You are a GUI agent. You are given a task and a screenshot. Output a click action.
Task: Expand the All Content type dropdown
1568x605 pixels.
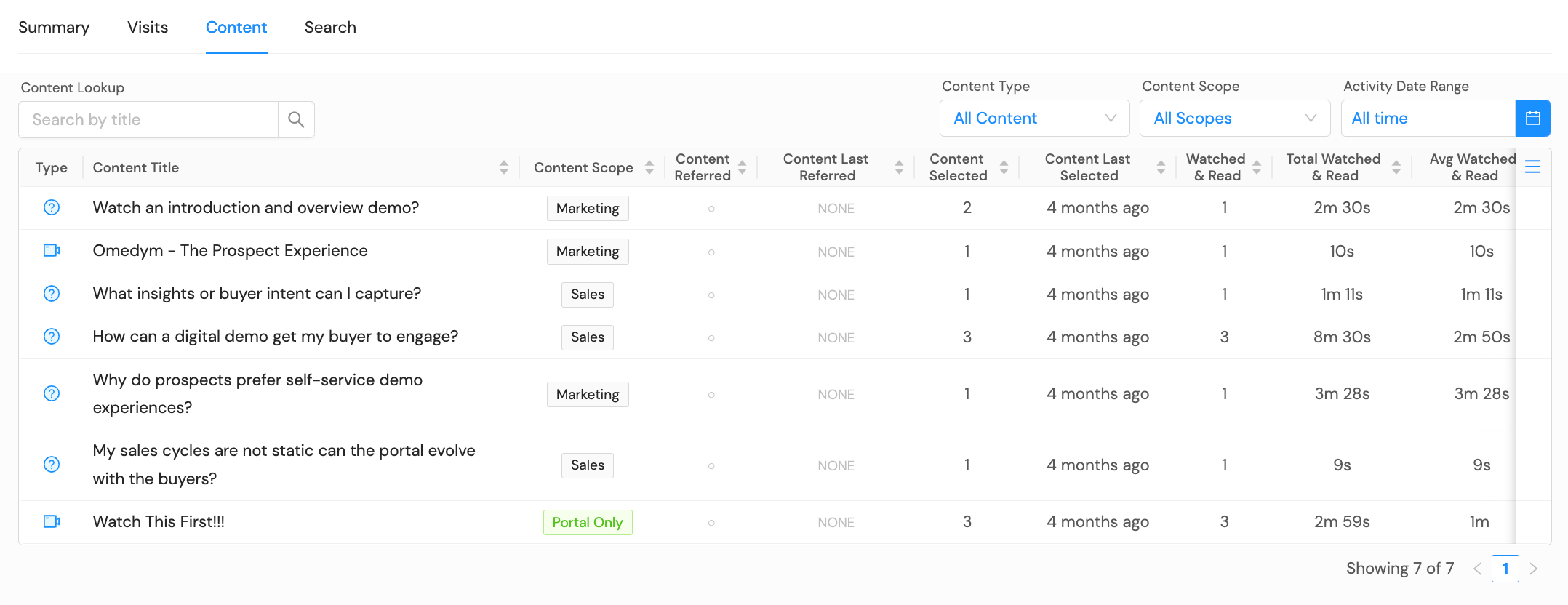click(1034, 118)
